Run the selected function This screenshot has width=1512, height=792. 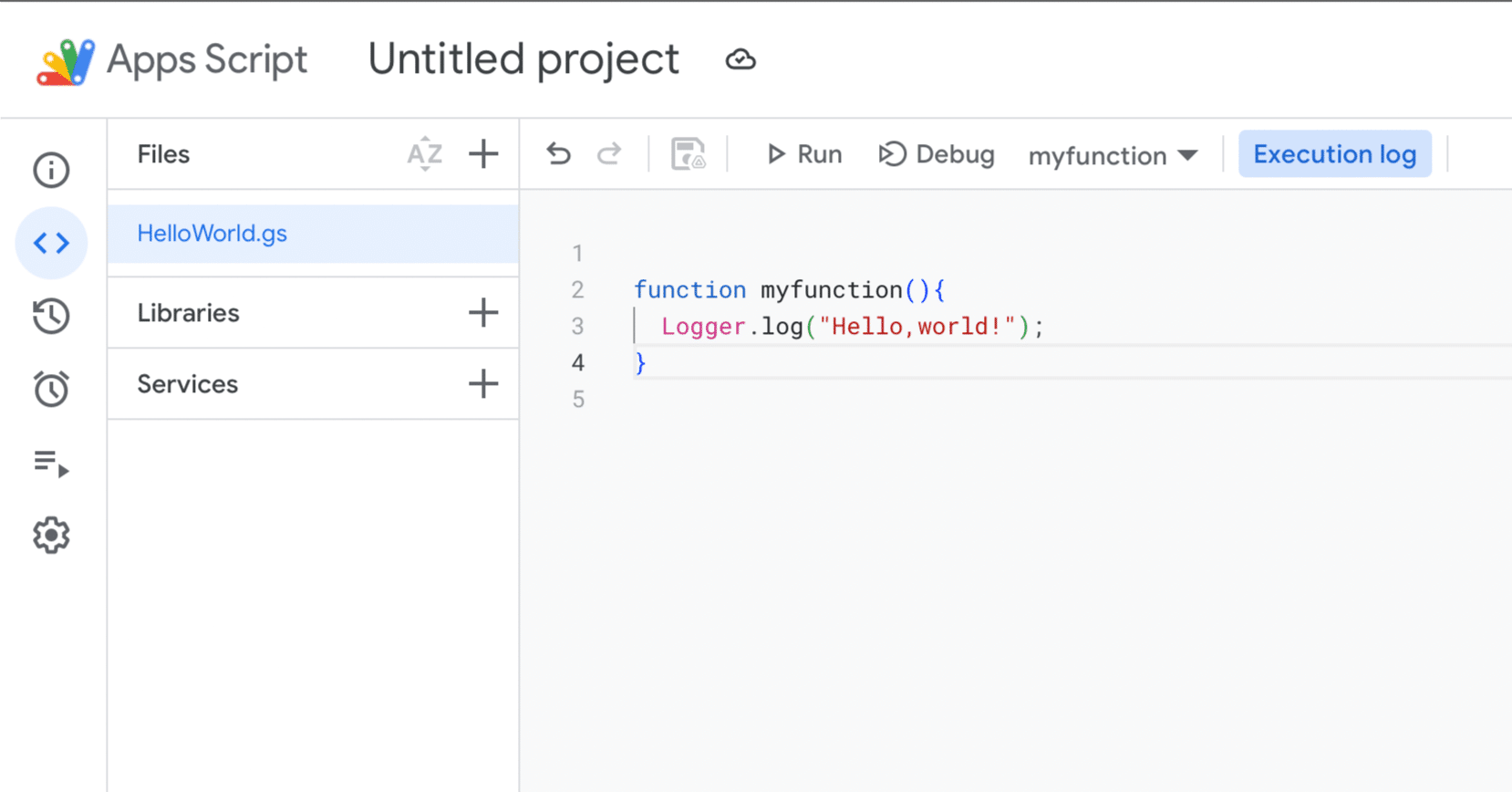click(x=804, y=154)
